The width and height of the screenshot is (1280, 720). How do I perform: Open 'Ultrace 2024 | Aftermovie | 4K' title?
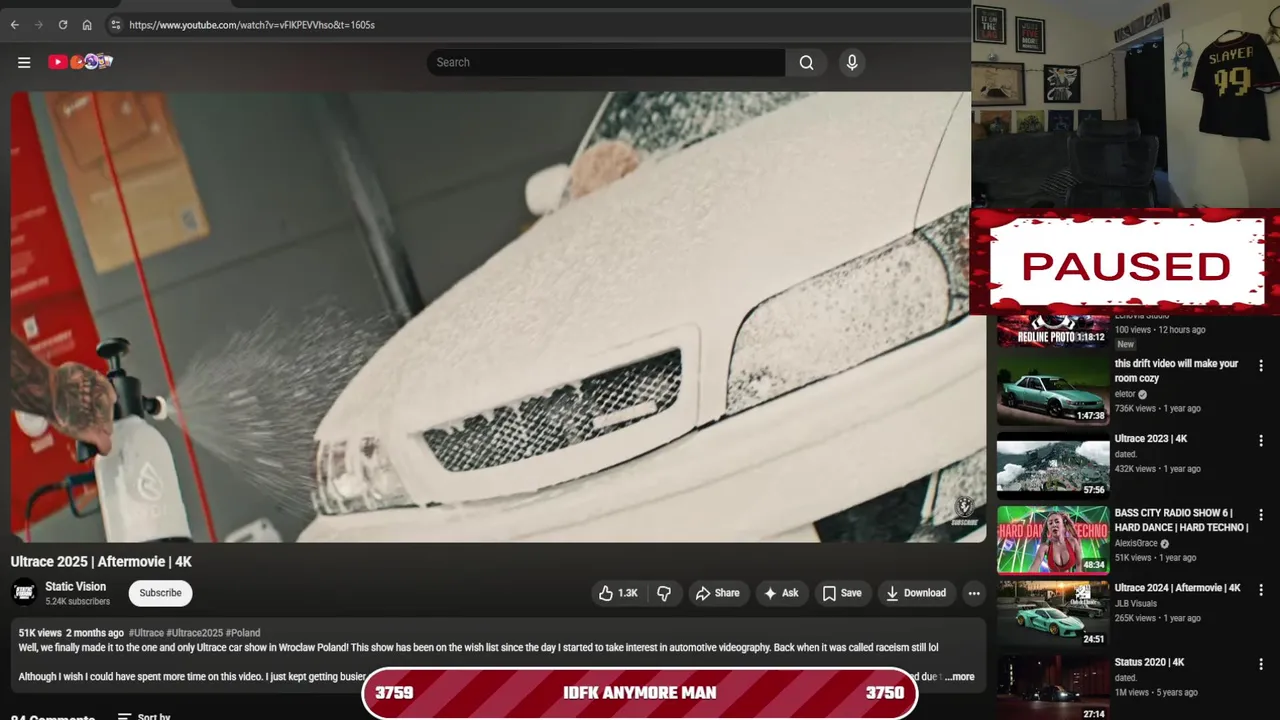point(1178,588)
